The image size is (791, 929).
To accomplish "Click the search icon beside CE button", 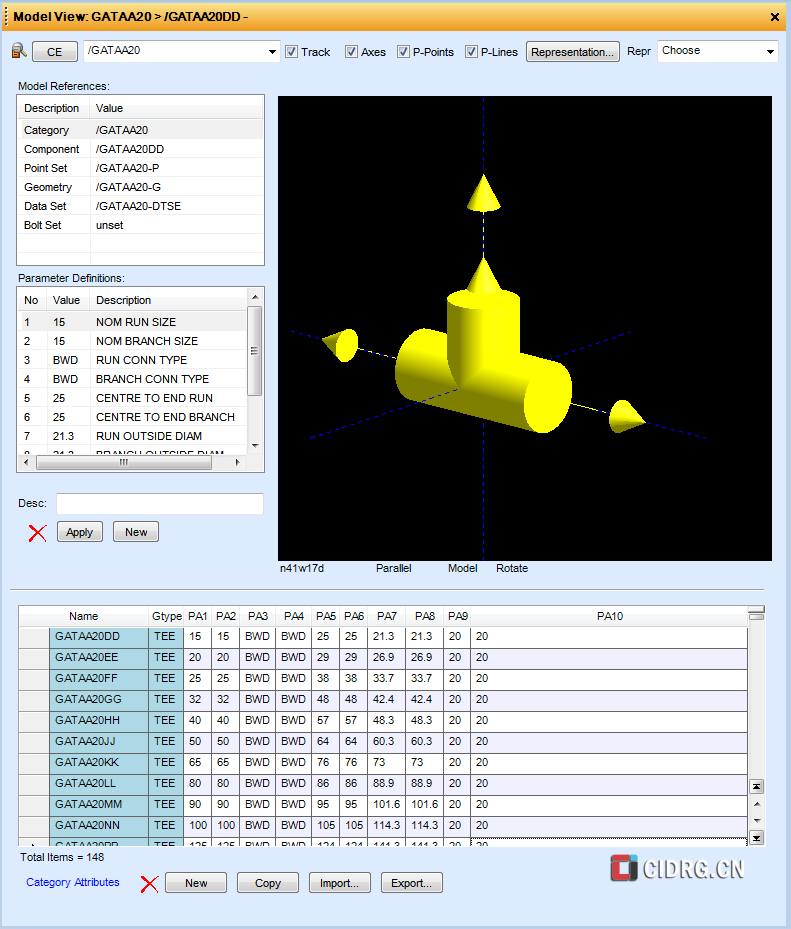I will 19,52.
